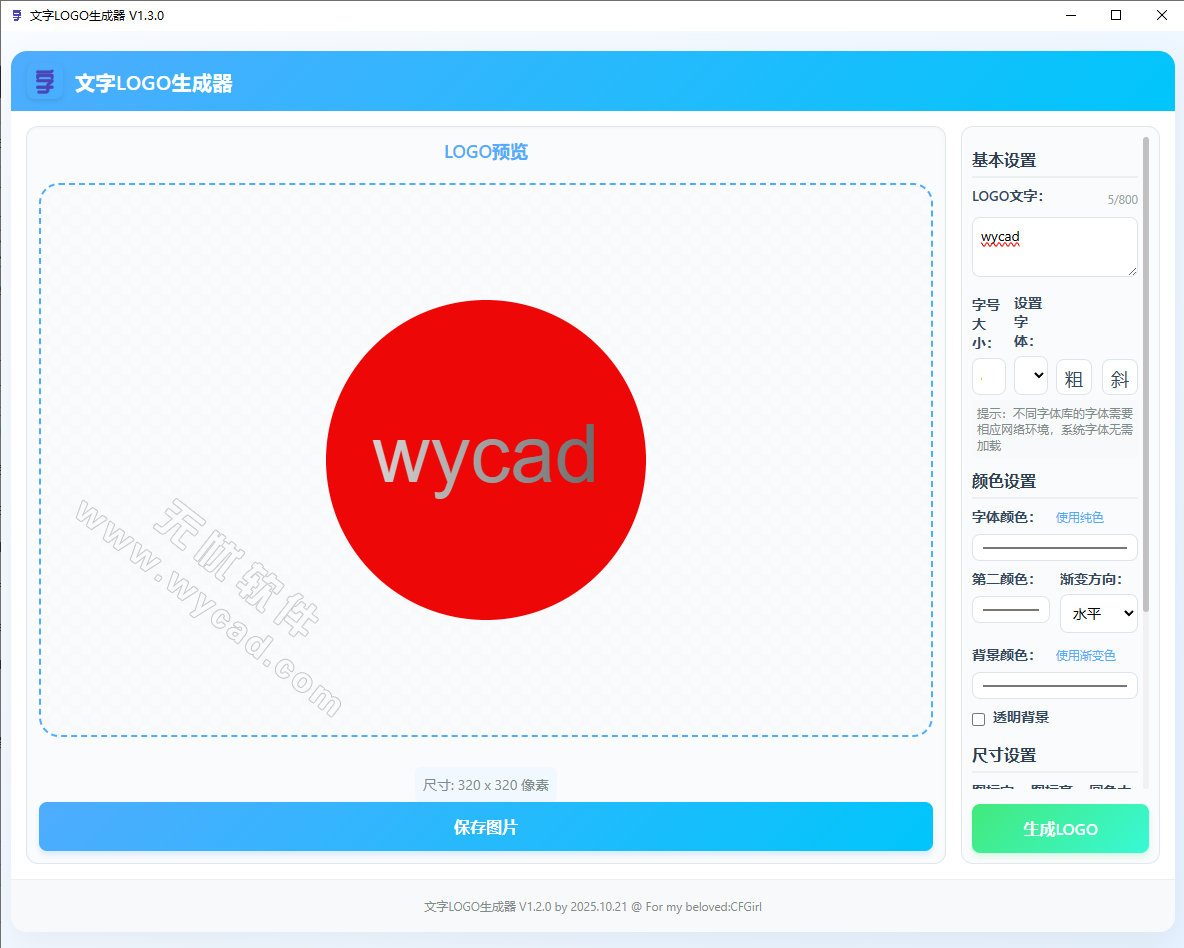
Task: Click the 保存图片 save image button
Action: [x=486, y=826]
